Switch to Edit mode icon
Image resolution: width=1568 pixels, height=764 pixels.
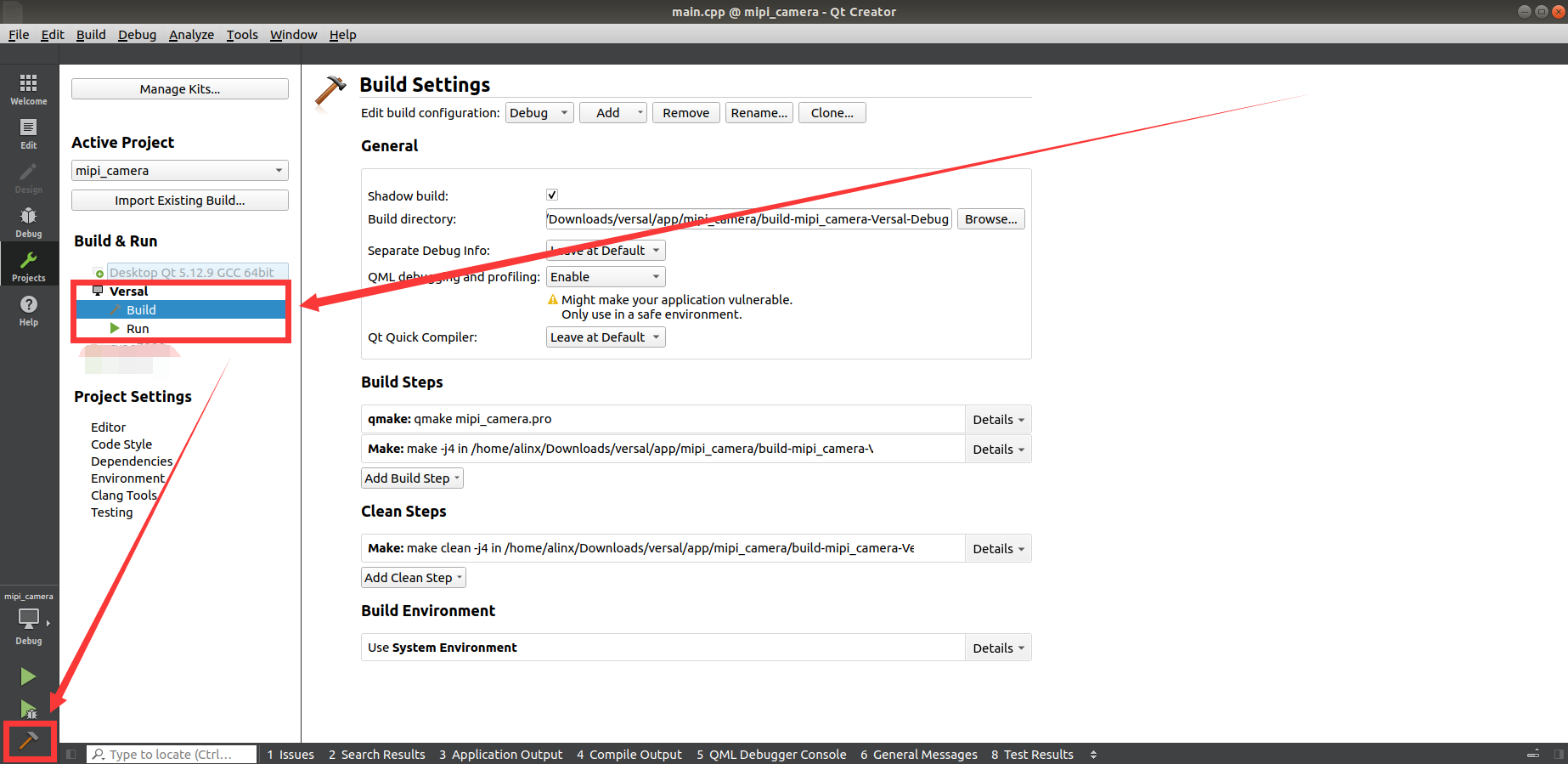[x=29, y=133]
